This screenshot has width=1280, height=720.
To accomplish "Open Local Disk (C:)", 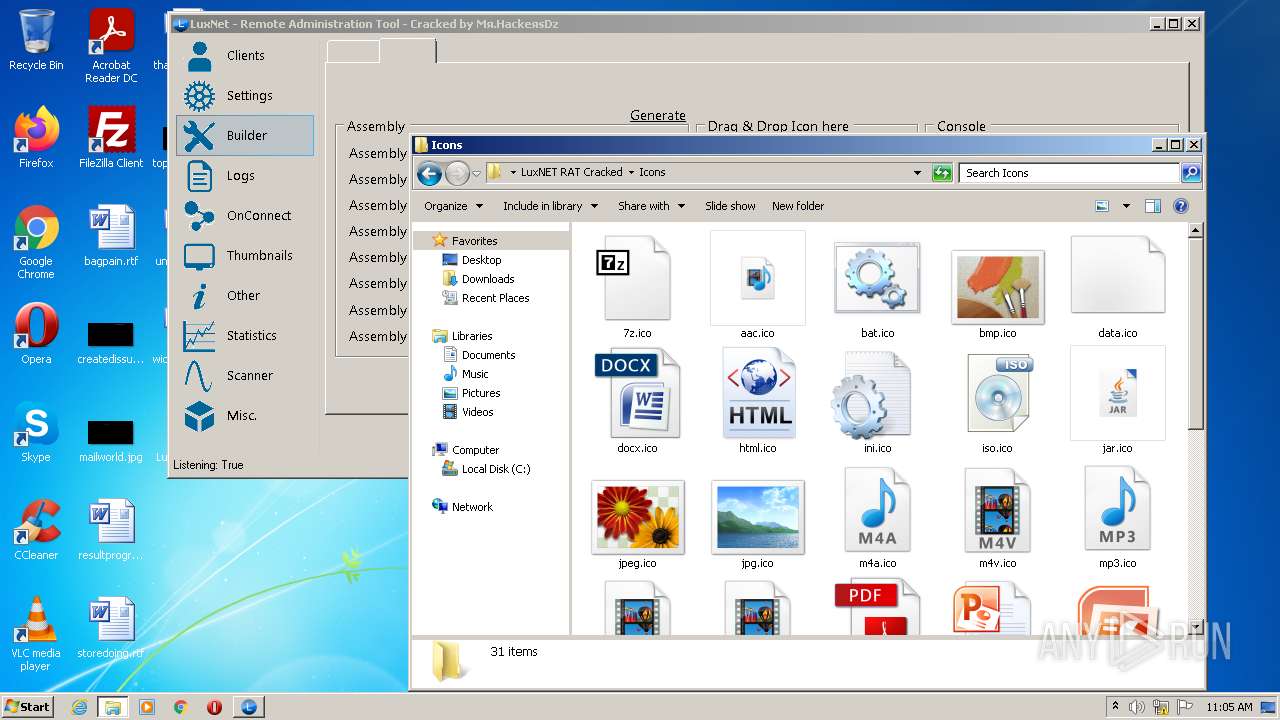I will point(487,469).
